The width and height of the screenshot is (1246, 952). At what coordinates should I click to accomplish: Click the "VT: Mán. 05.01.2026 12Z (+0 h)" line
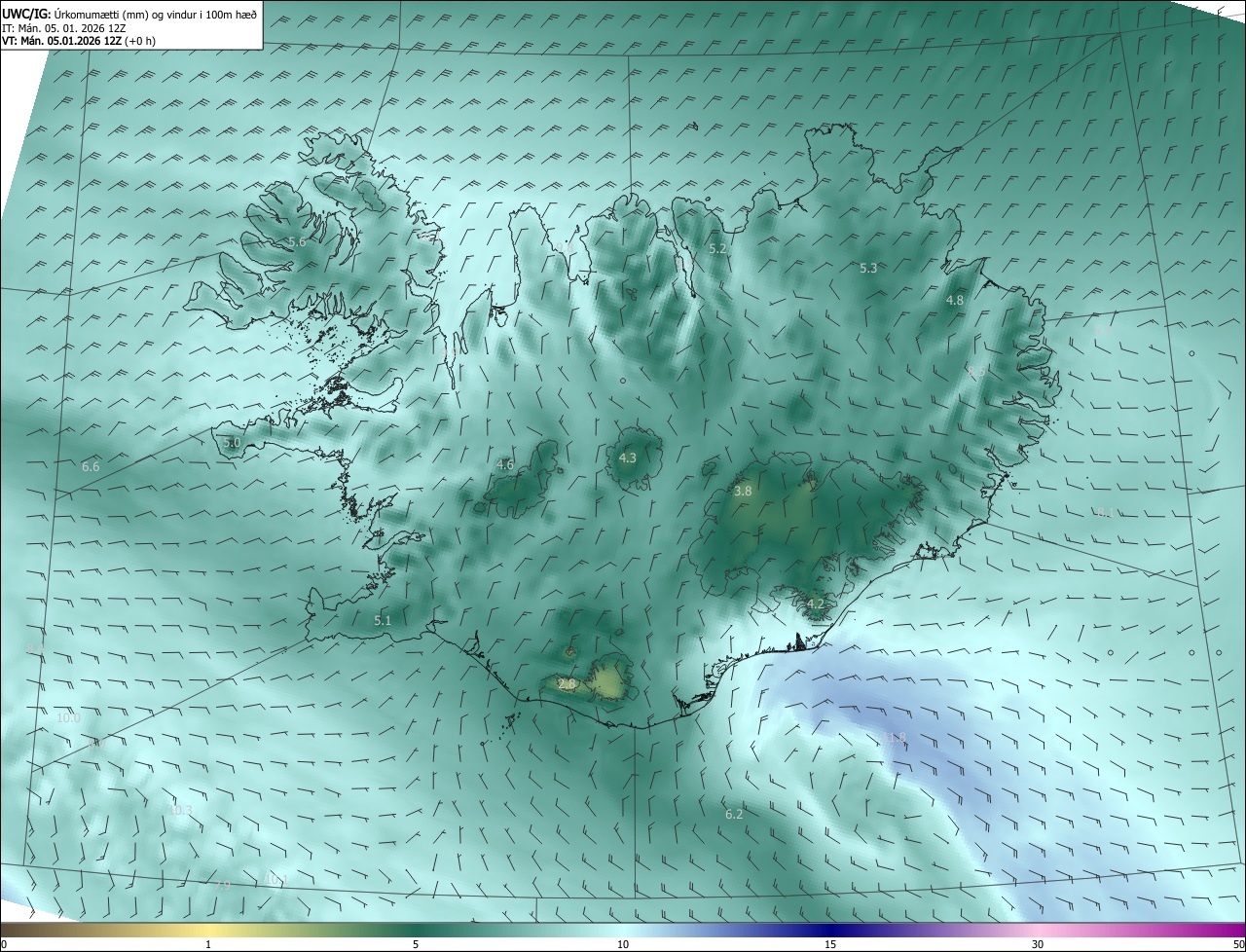tap(79, 41)
